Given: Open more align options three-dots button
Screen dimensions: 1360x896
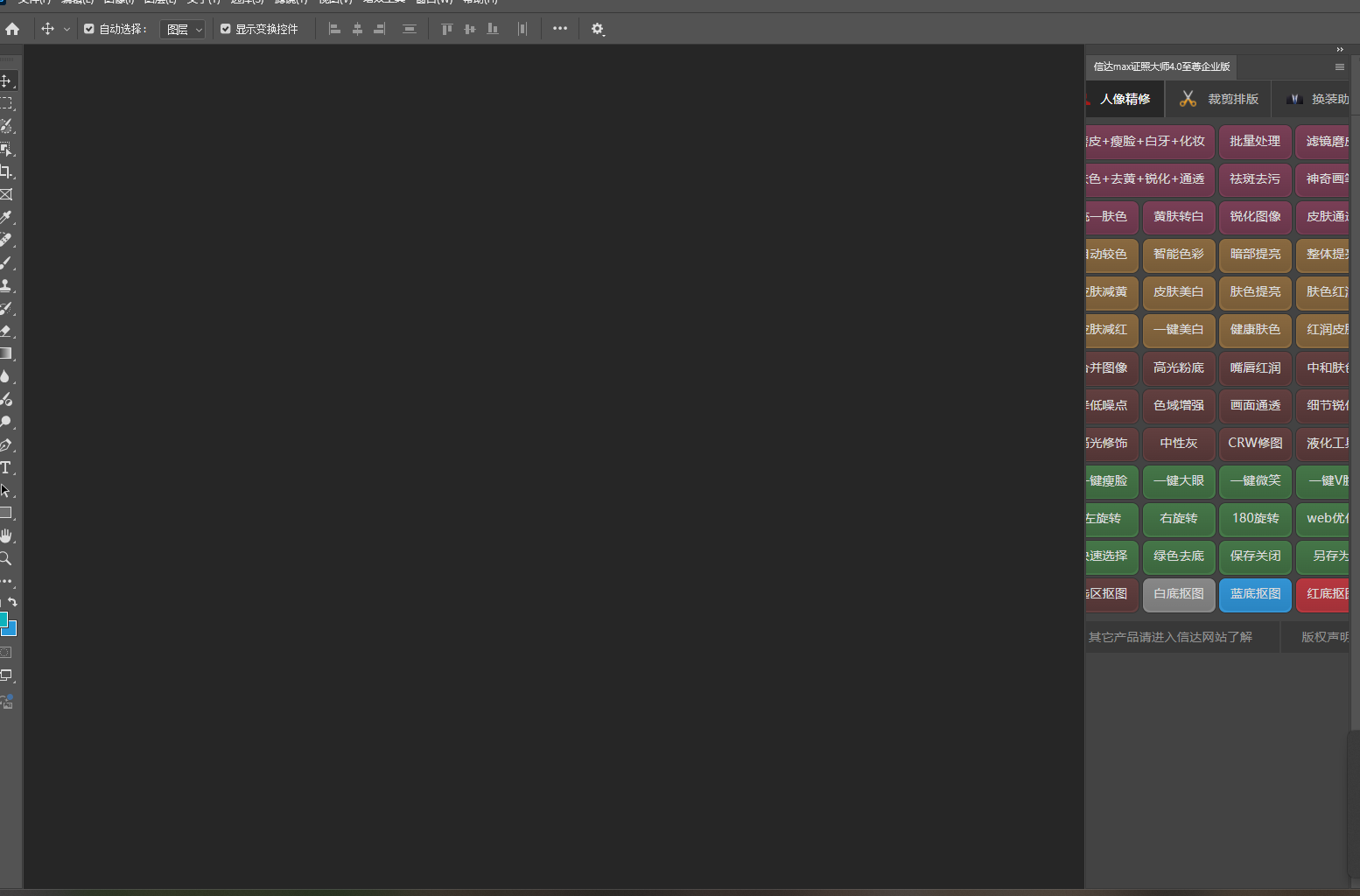Looking at the screenshot, I should click(560, 29).
